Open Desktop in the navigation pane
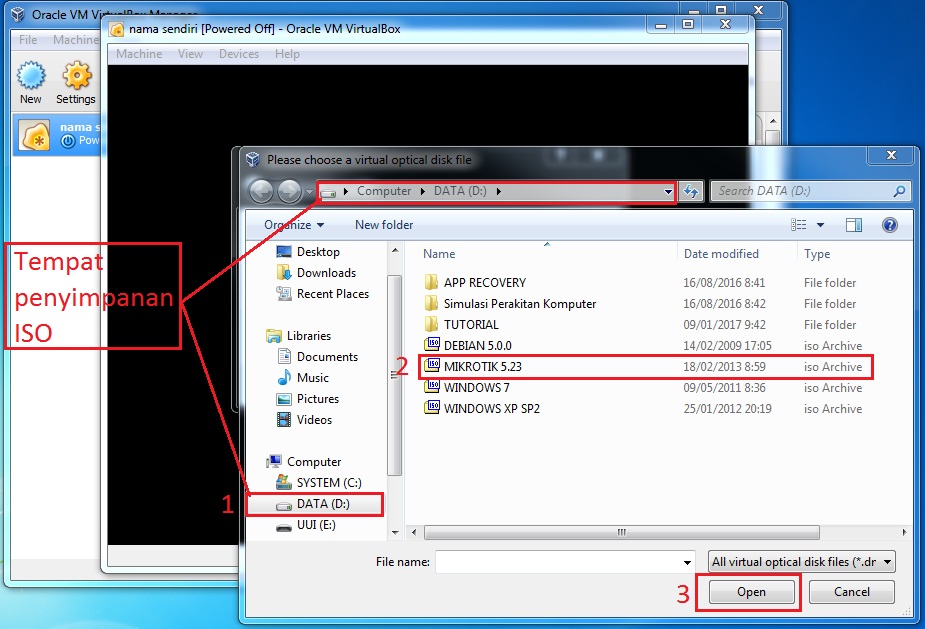 pyautogui.click(x=318, y=252)
